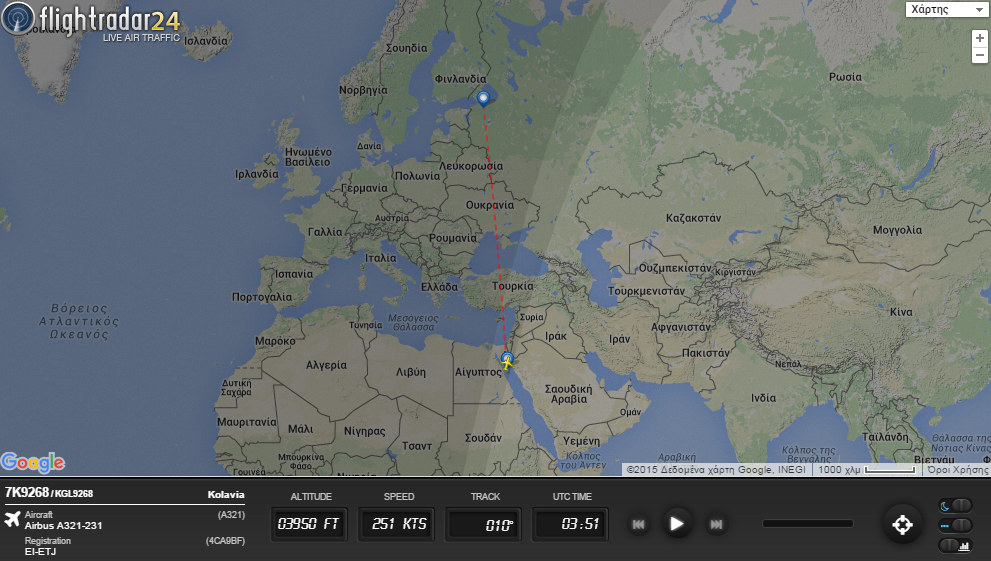991x561 pixels.
Task: Toggle dashed flight path line switch
Action: click(x=955, y=525)
